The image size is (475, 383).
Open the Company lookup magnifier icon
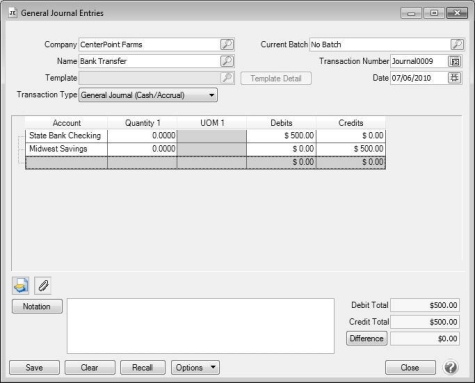point(227,44)
